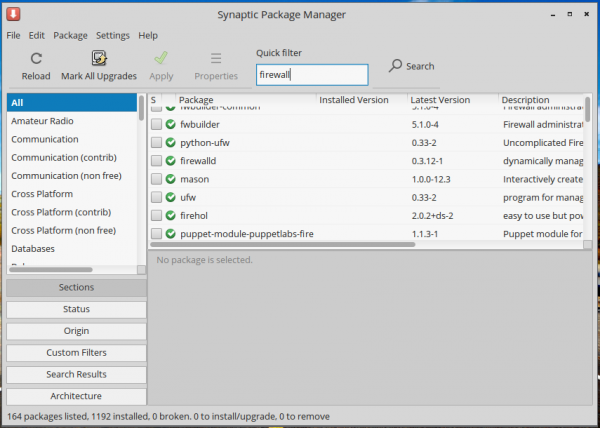
Task: Mark the mason package checkbox
Action: click(x=156, y=179)
